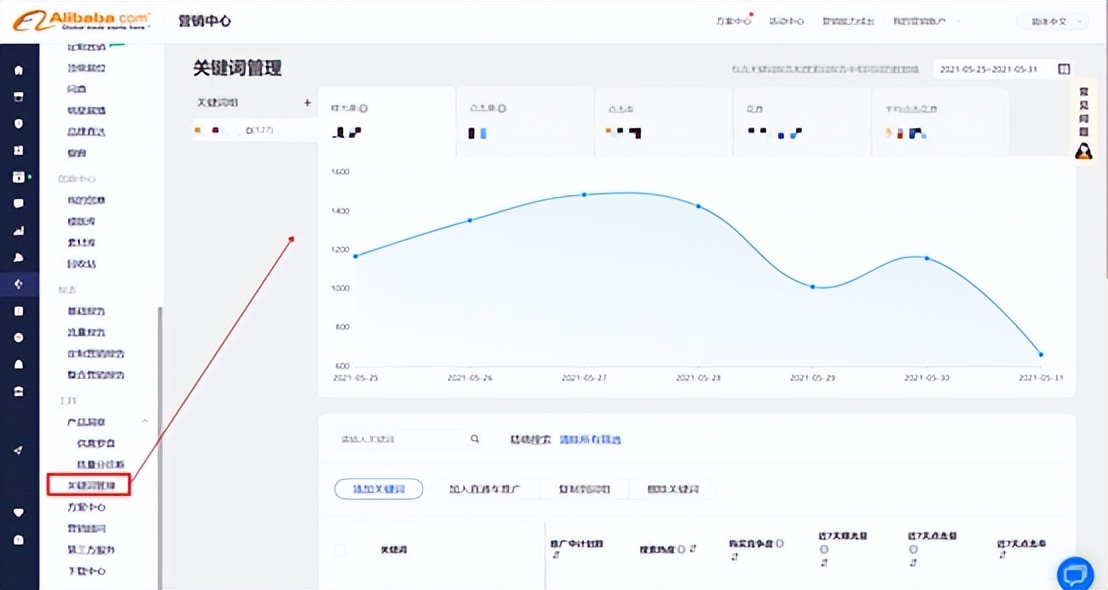Click the Alibaba.com logo
Image resolution: width=1108 pixels, height=590 pixels.
pyautogui.click(x=81, y=20)
